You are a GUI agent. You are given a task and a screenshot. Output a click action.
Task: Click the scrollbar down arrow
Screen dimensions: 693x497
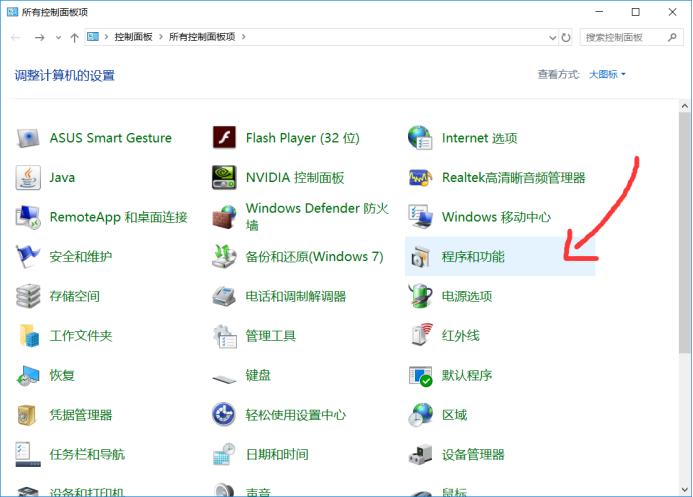[685, 489]
